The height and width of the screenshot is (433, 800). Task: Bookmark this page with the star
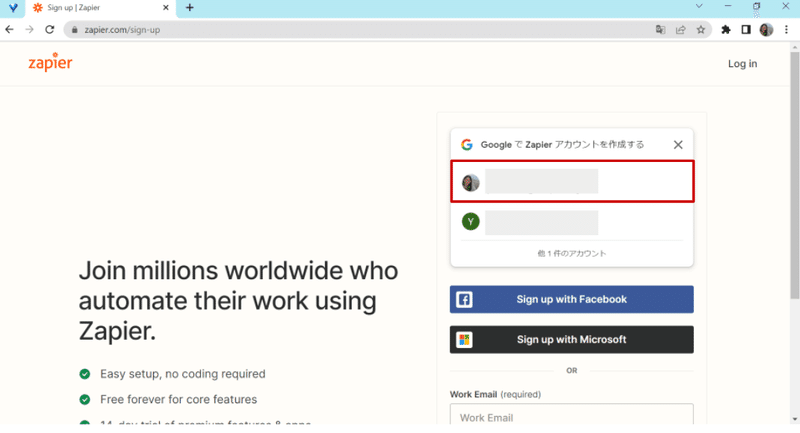pos(701,30)
